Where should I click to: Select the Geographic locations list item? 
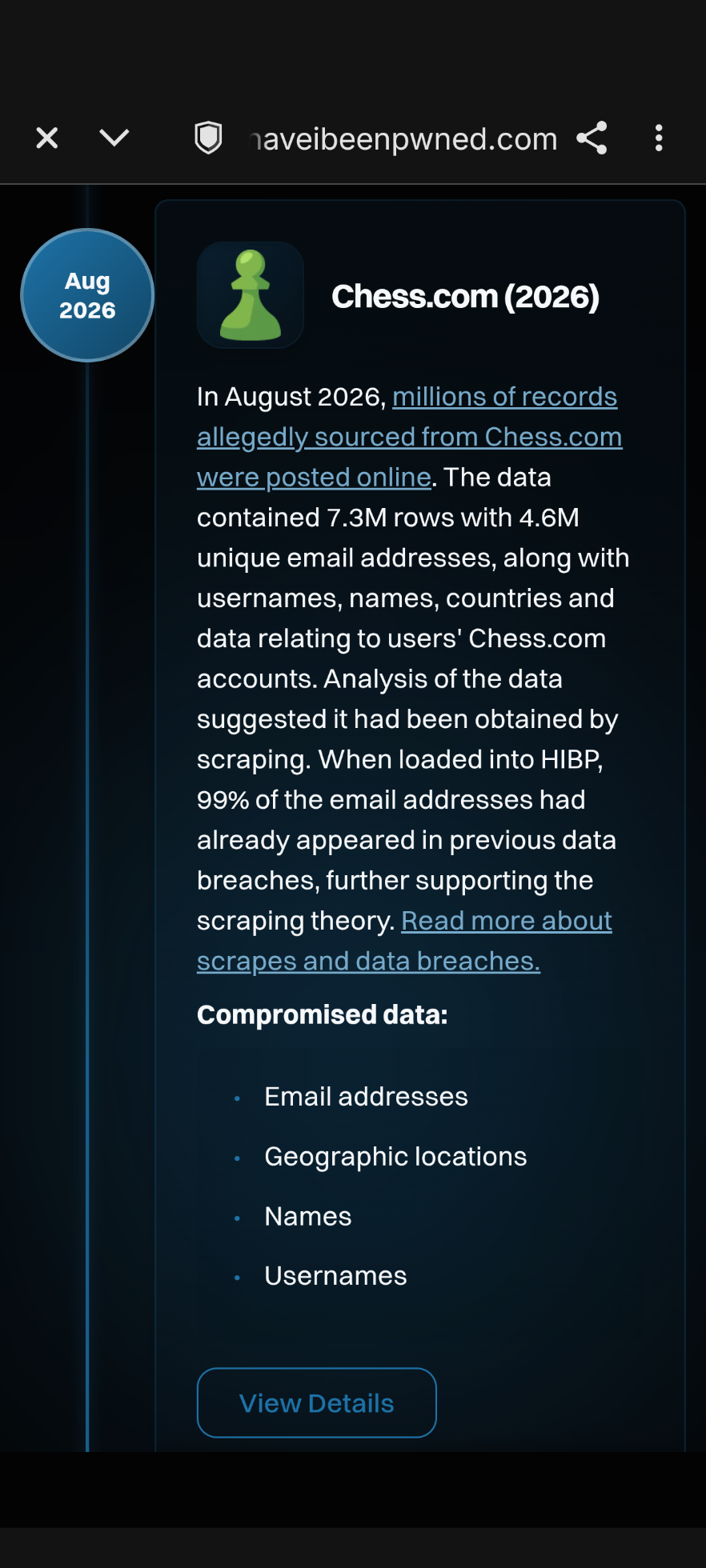click(395, 1157)
